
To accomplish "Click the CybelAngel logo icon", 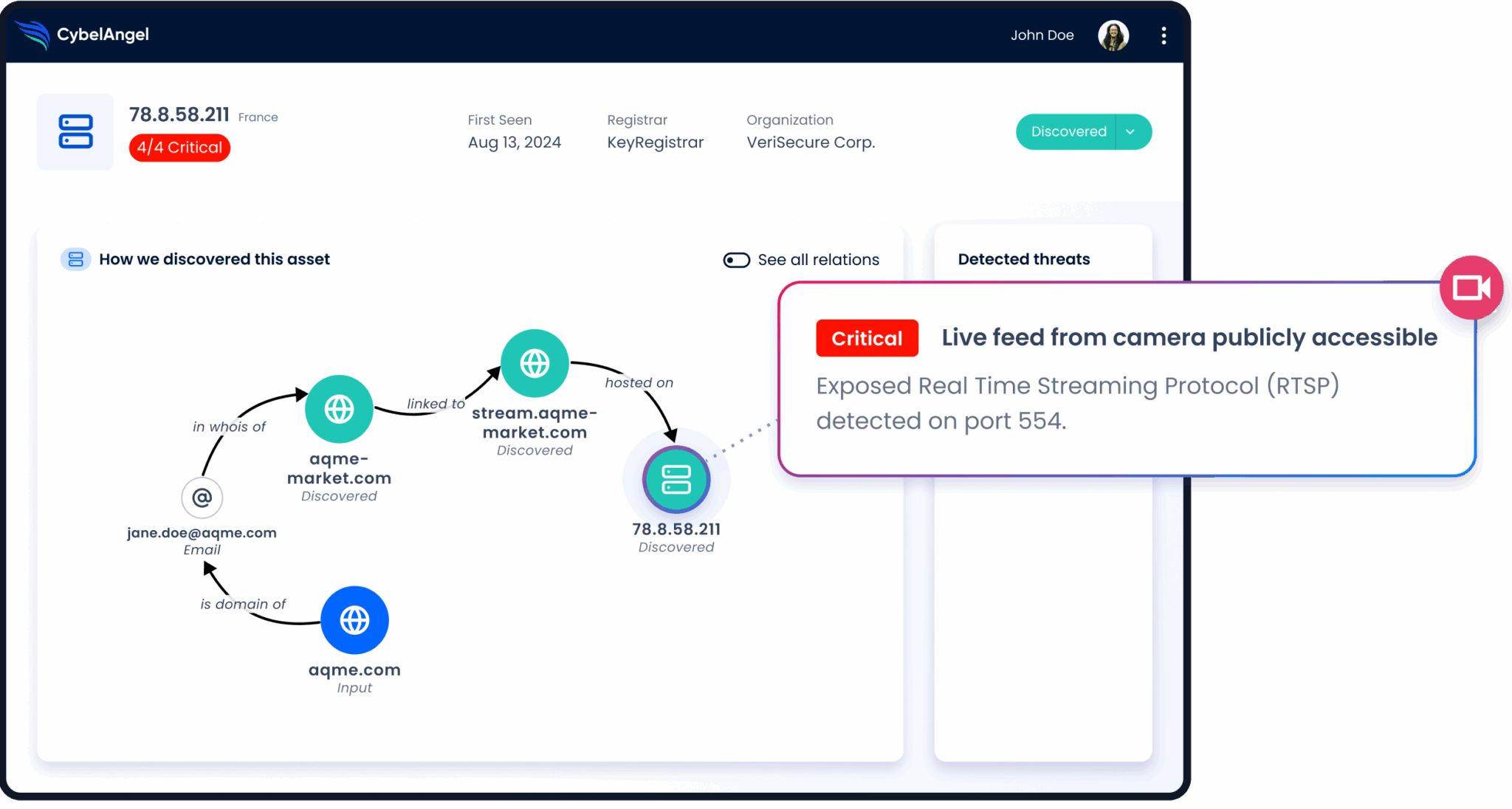I will click(32, 35).
